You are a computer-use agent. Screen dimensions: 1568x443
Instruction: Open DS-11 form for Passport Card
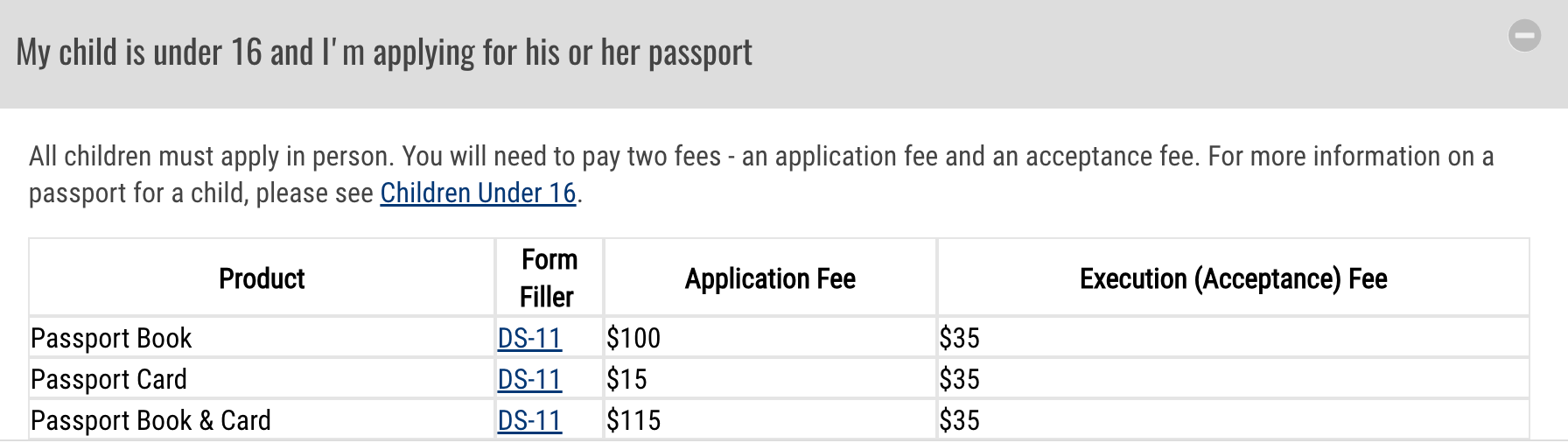(x=529, y=379)
